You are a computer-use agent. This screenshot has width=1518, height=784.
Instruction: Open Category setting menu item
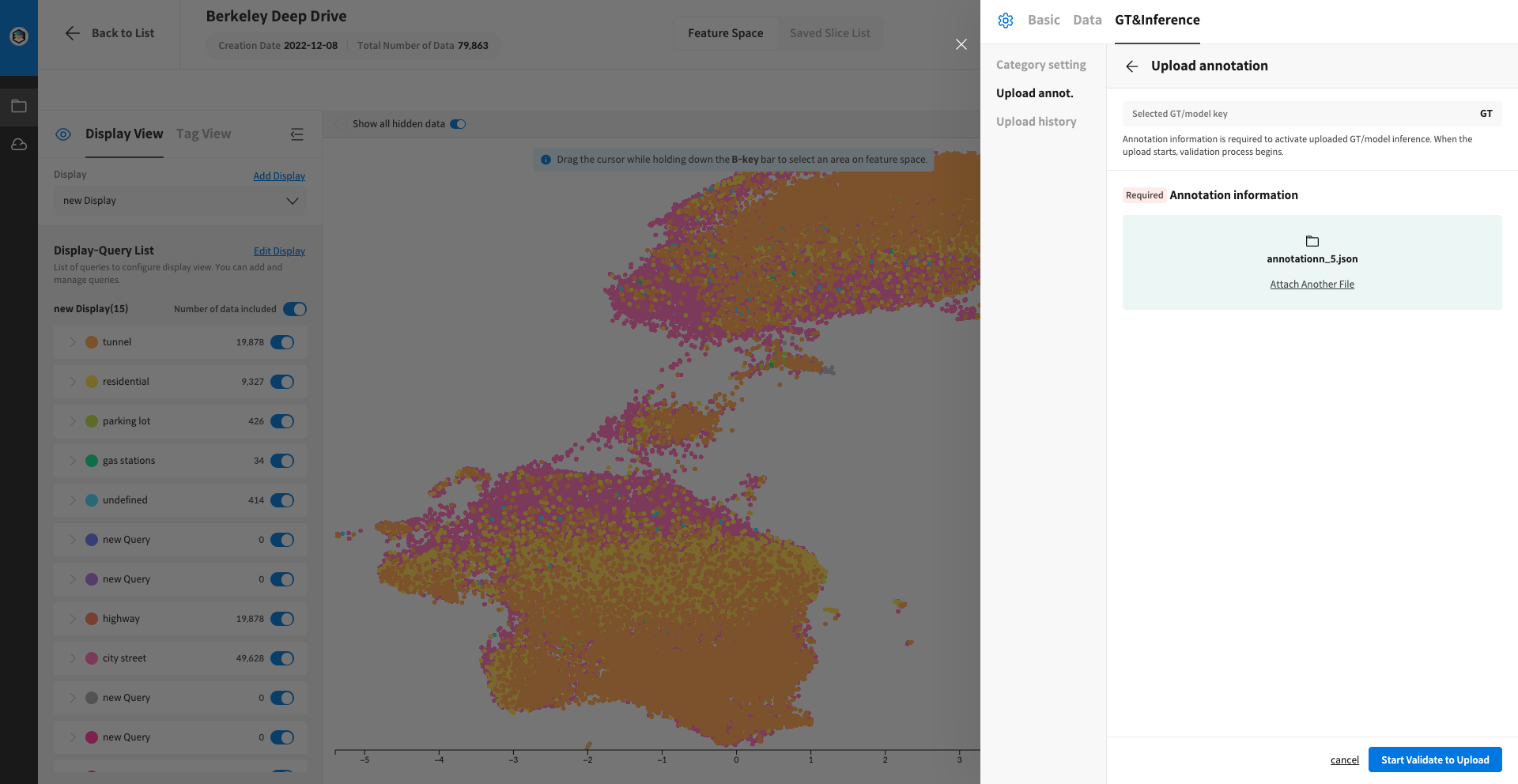1041,65
